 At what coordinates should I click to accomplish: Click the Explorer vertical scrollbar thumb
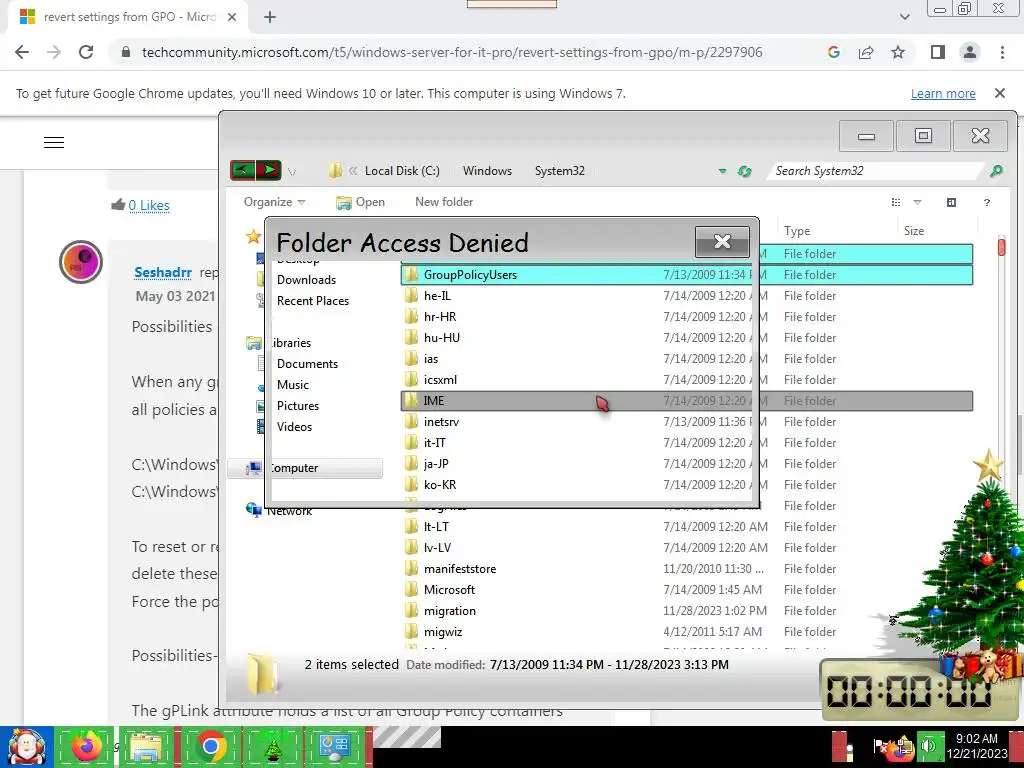click(1001, 248)
